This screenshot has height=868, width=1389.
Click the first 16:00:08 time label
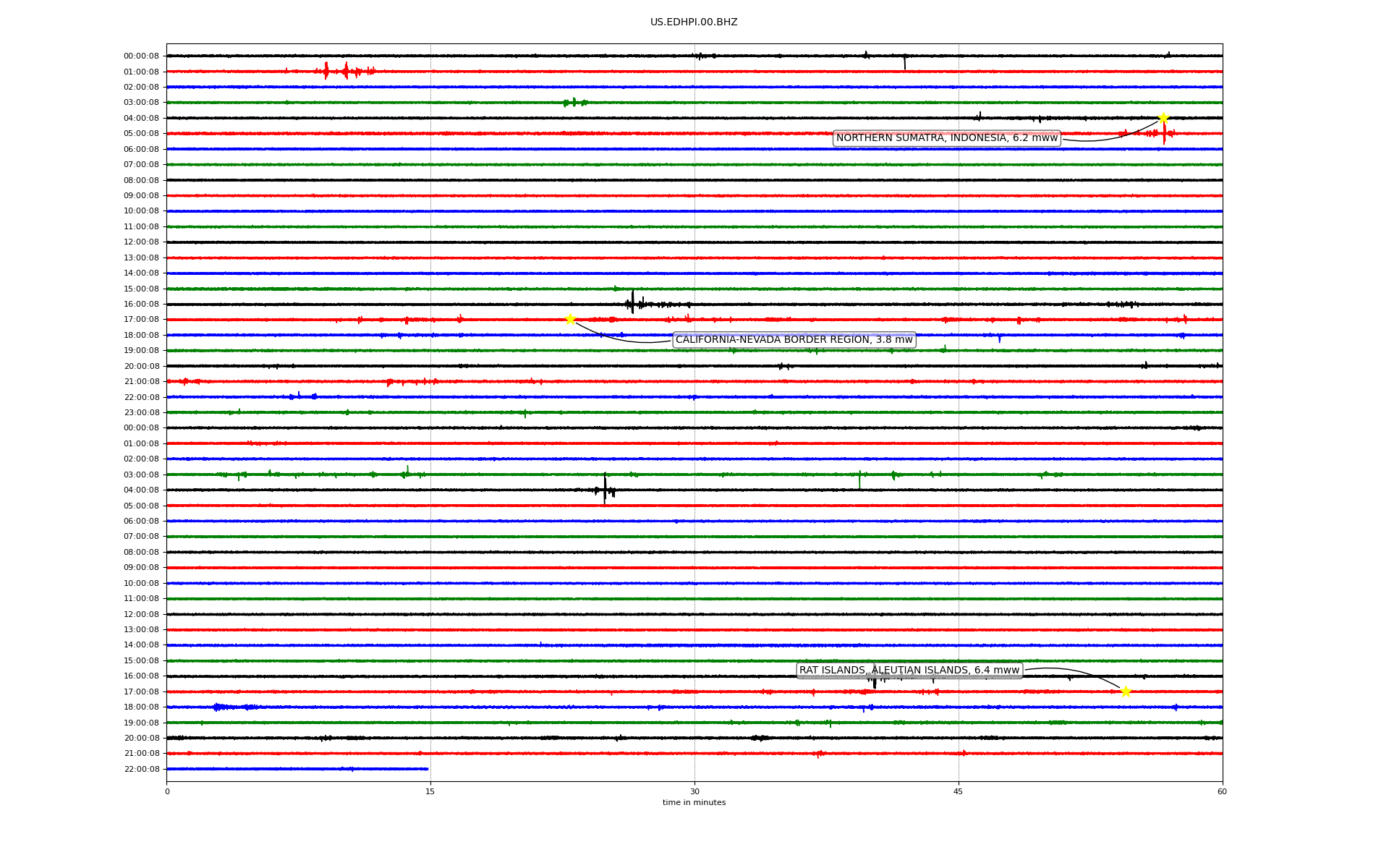[141, 305]
